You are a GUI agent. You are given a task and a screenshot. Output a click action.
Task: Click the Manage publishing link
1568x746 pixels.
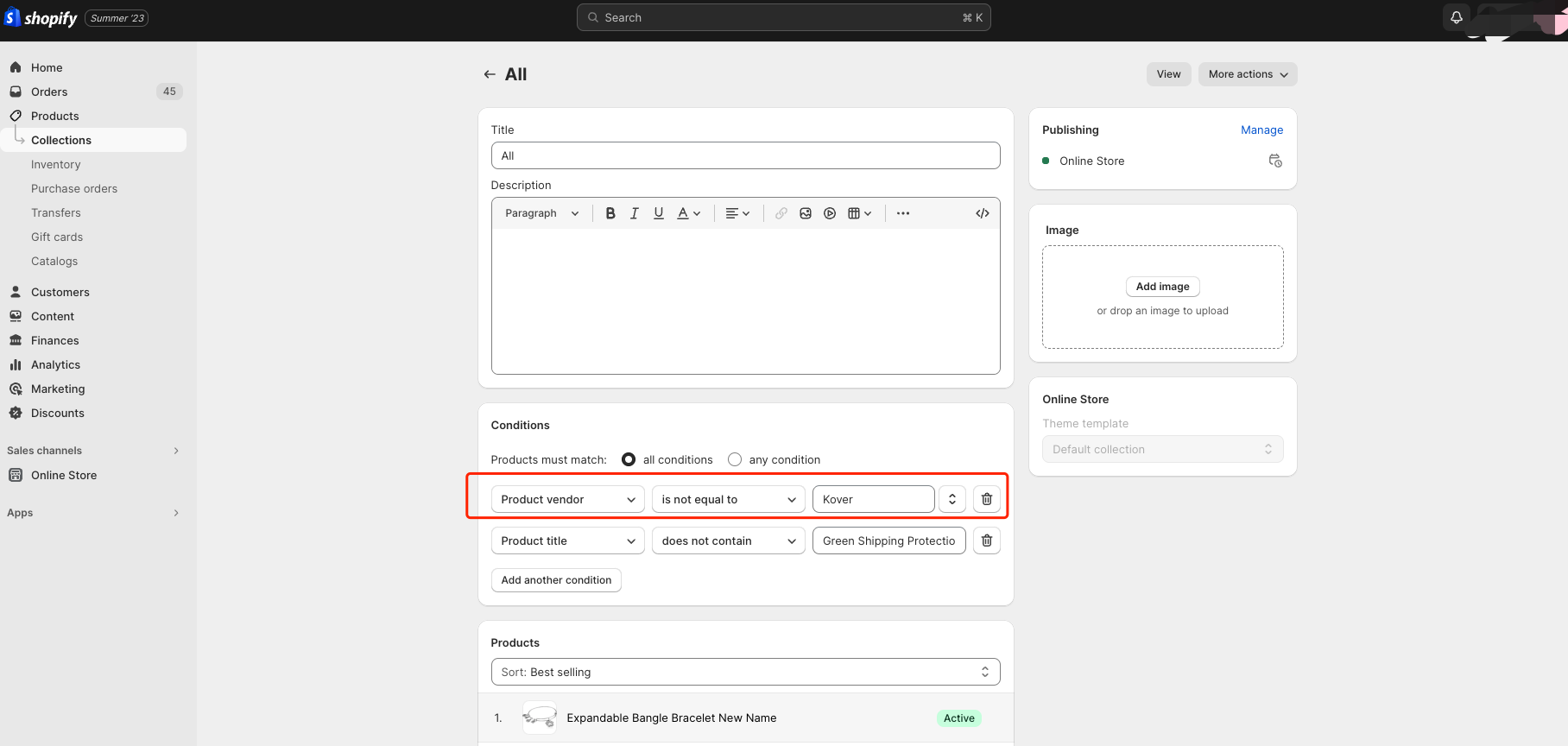(1261, 130)
